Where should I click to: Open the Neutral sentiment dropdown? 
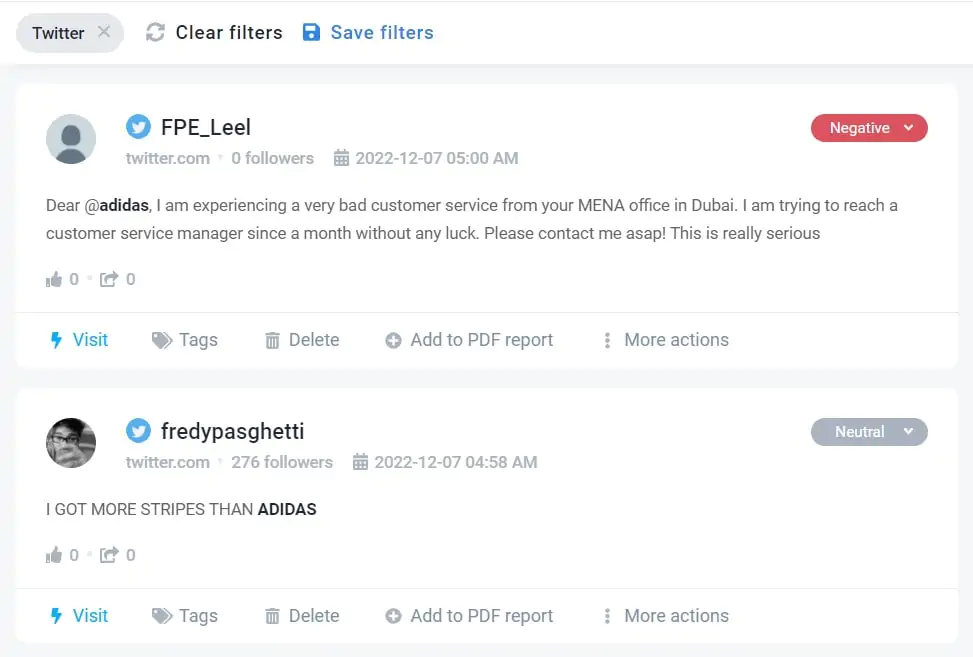[868, 432]
